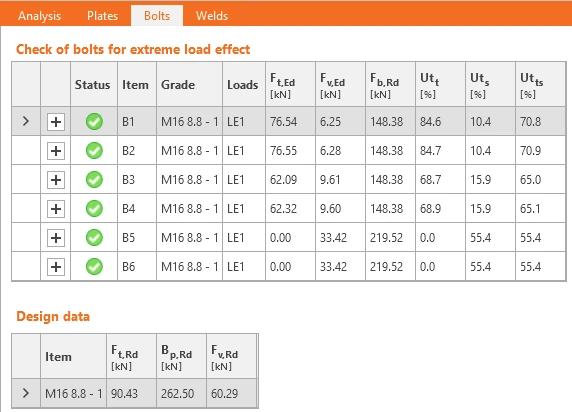The image size is (572, 412).
Task: Click the green status check for B4
Action: click(94, 209)
